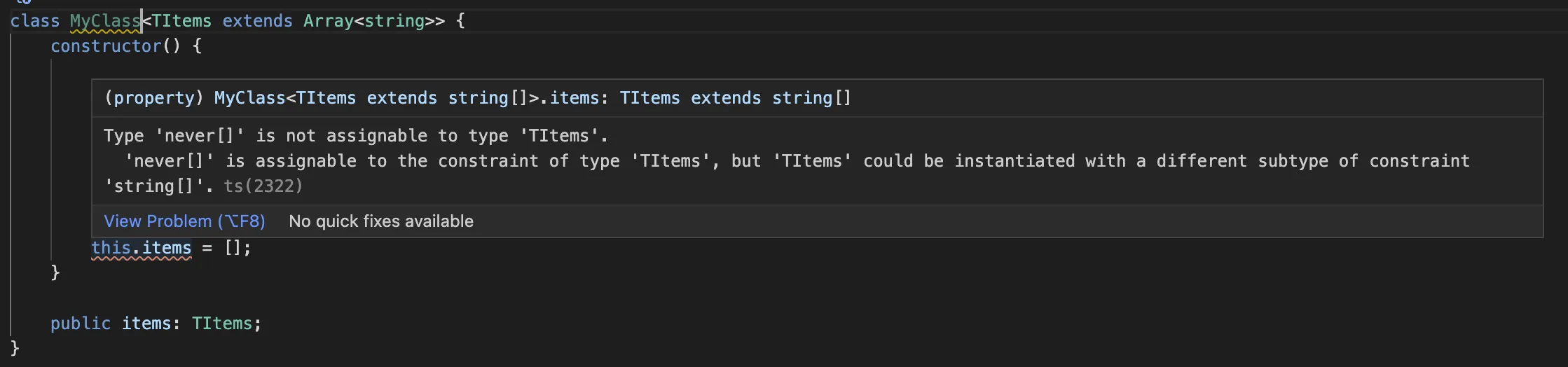
Task: Click the 'class' keyword on first line
Action: 34,21
